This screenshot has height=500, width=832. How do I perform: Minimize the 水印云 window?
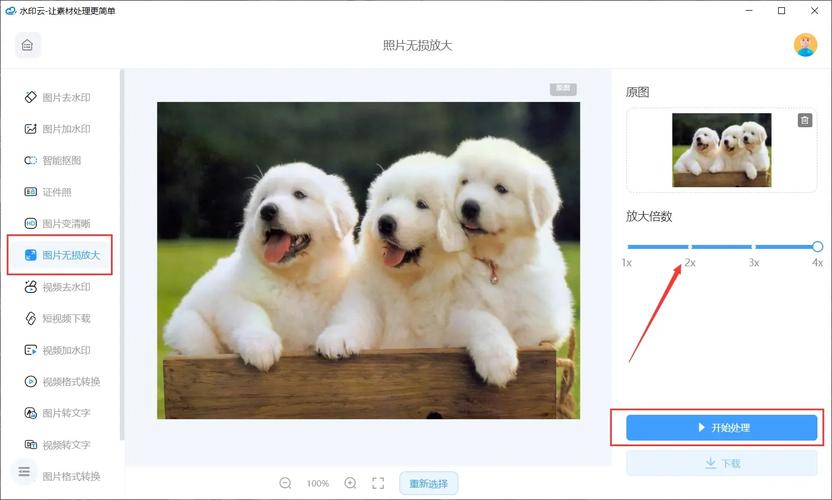[749, 11]
